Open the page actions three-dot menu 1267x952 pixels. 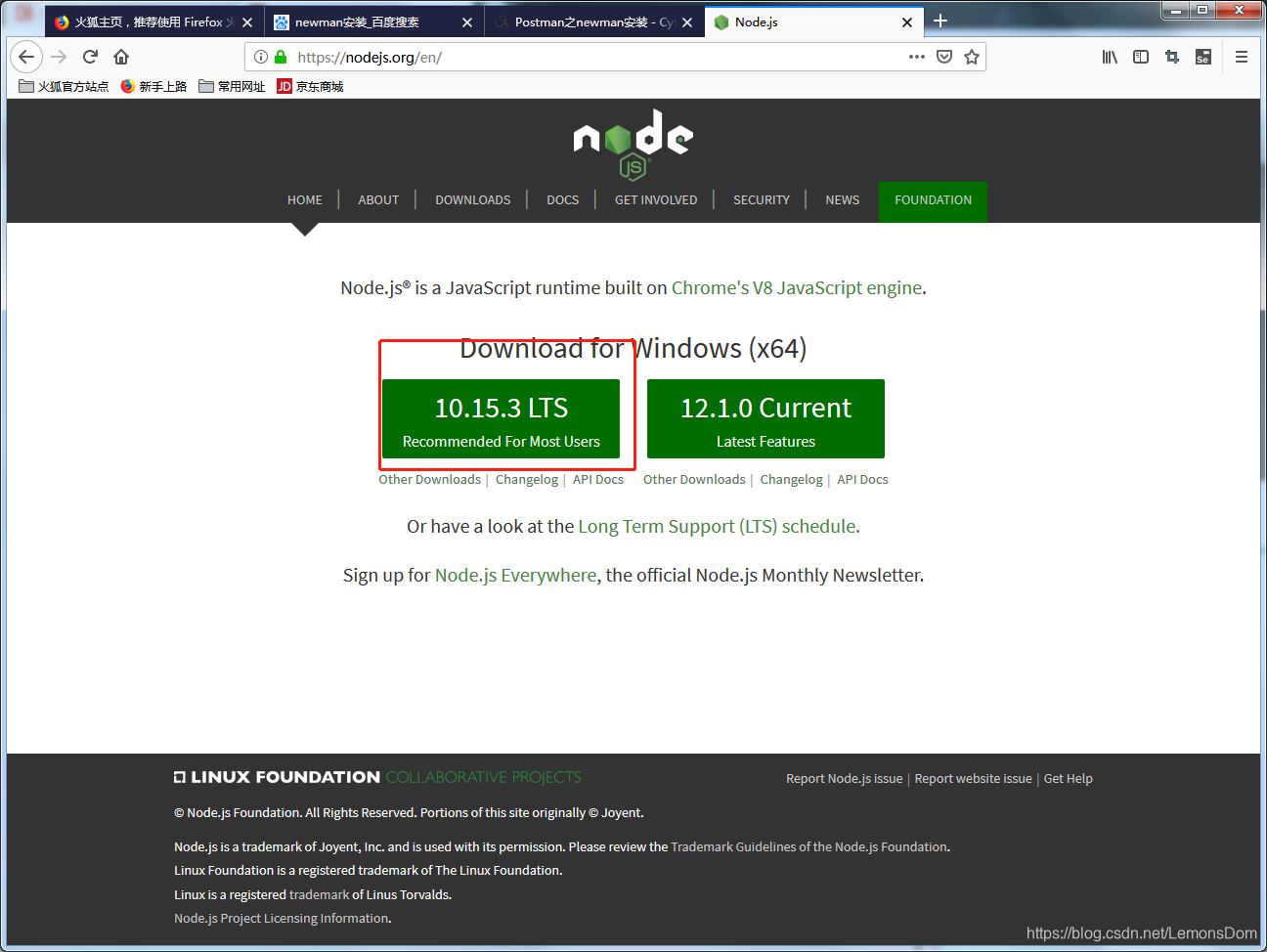(916, 57)
